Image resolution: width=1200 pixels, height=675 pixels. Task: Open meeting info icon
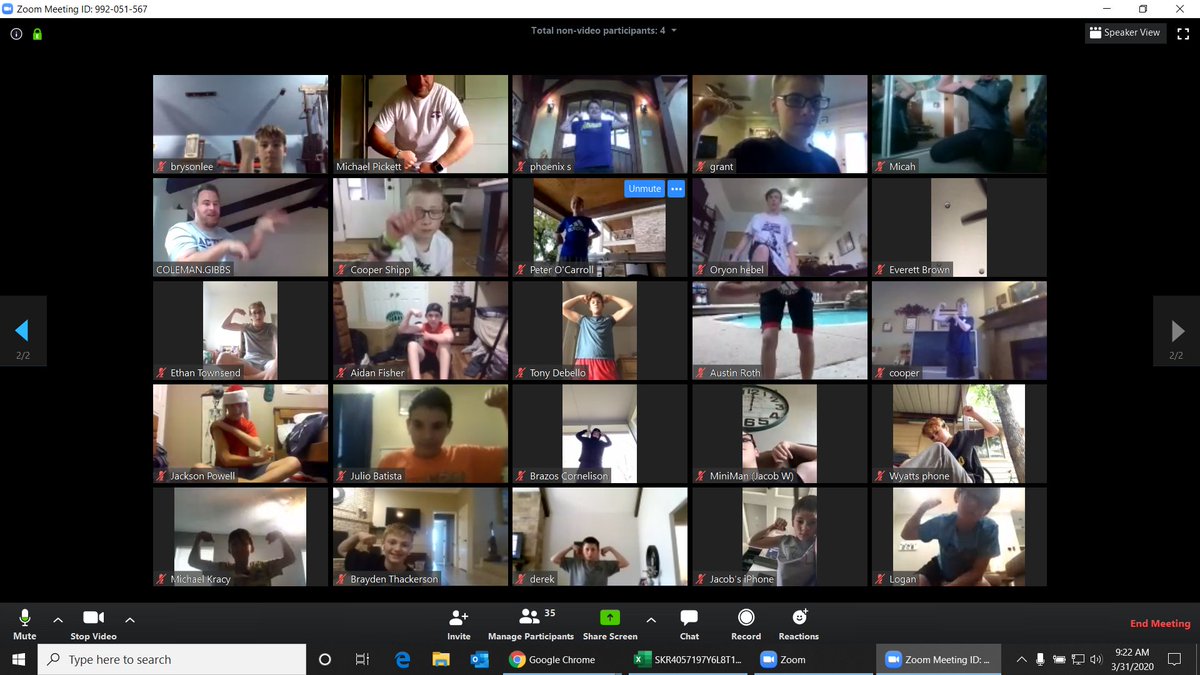(x=16, y=33)
